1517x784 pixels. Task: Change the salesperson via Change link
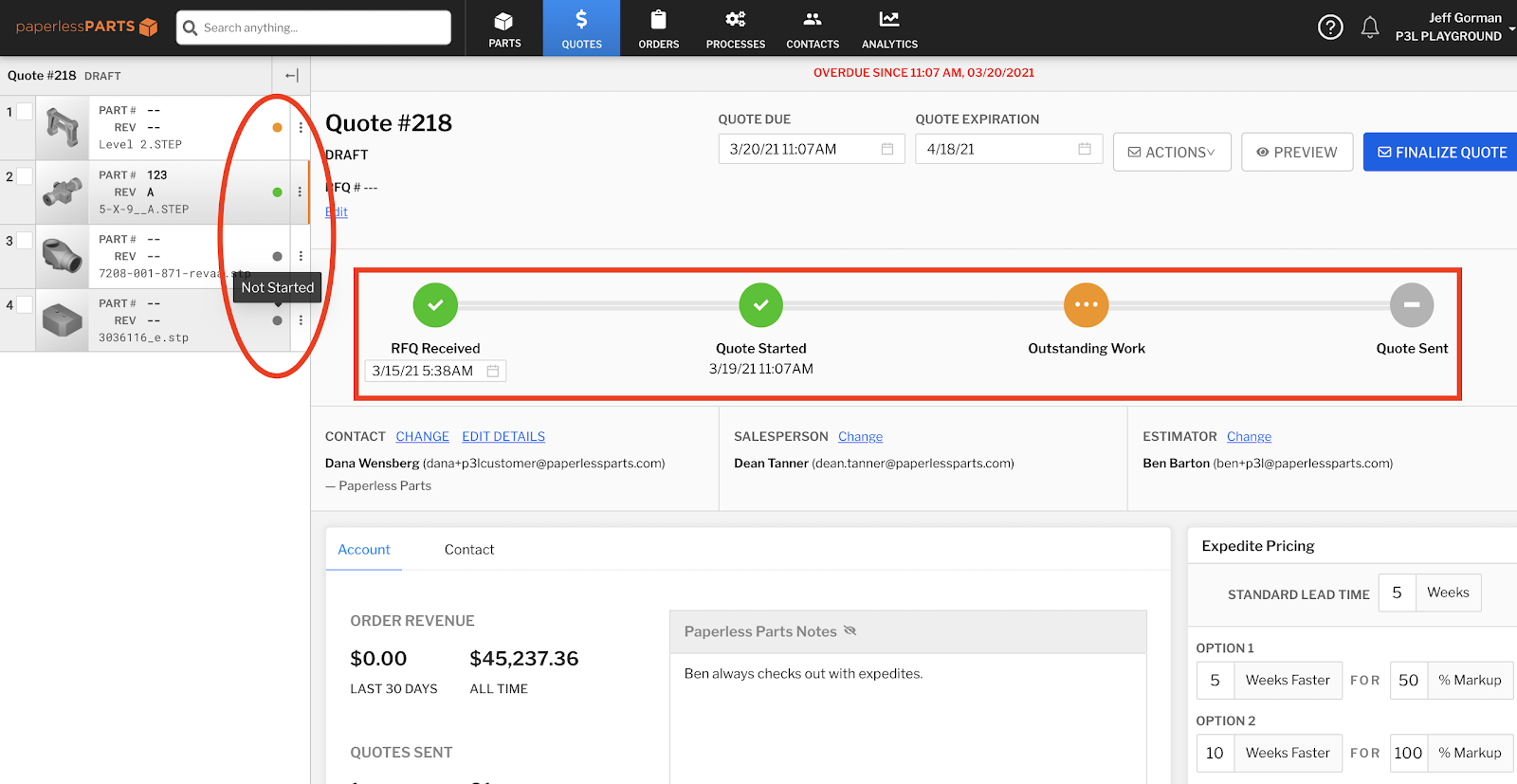click(x=860, y=436)
